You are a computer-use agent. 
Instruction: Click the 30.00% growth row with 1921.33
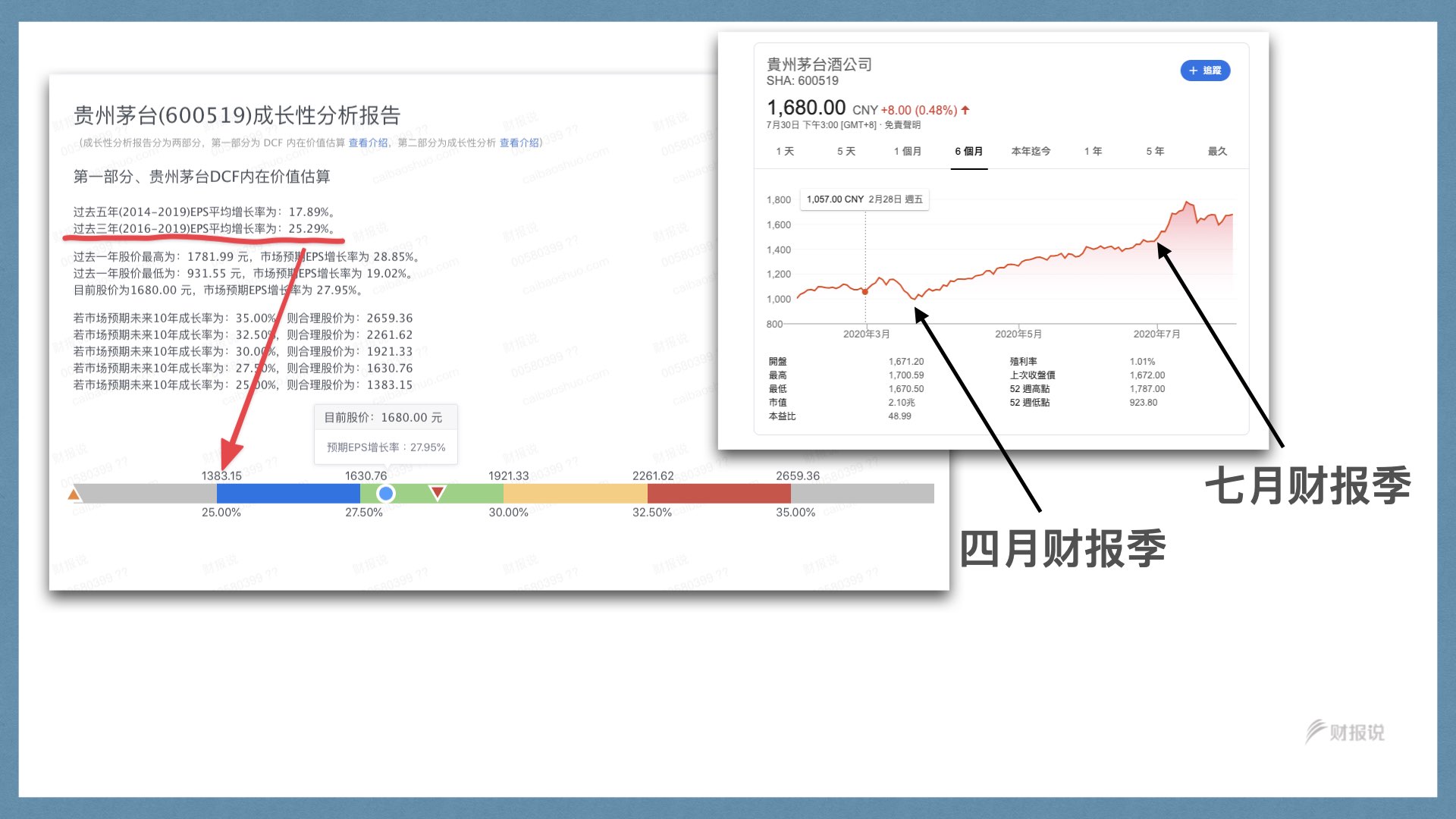[243, 352]
